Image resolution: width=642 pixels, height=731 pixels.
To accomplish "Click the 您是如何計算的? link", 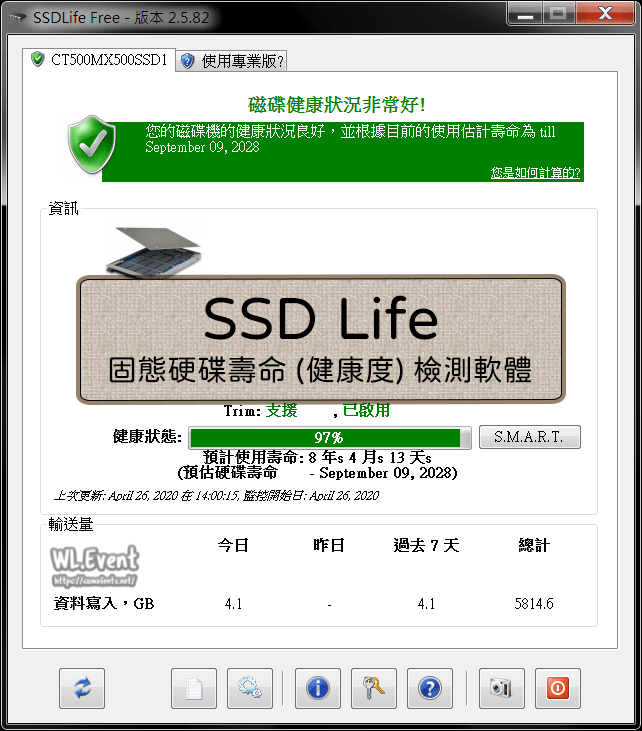I will (535, 173).
